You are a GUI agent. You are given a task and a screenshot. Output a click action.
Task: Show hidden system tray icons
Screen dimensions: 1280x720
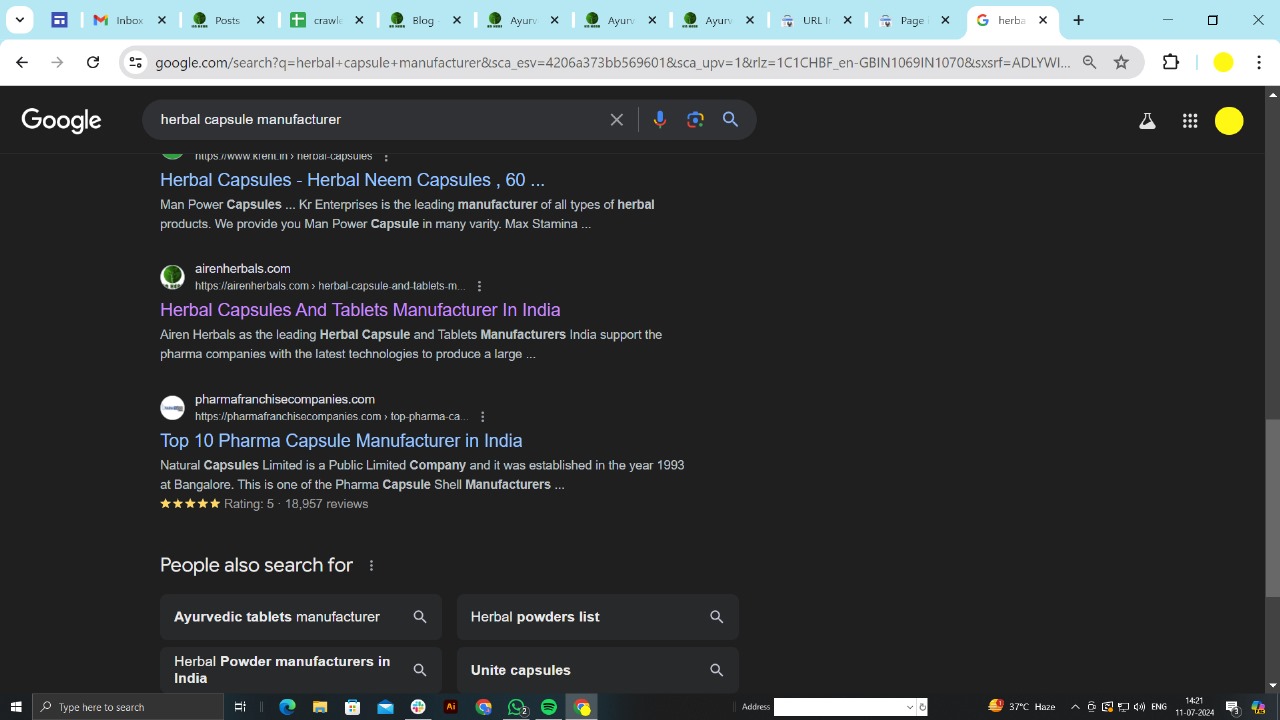tap(1075, 707)
